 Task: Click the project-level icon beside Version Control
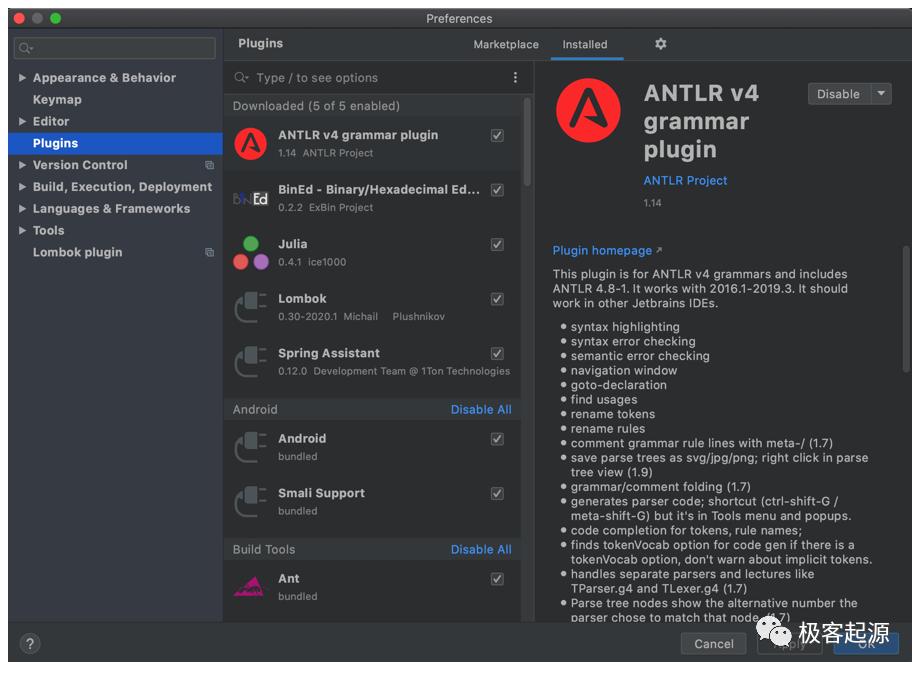pos(209,165)
